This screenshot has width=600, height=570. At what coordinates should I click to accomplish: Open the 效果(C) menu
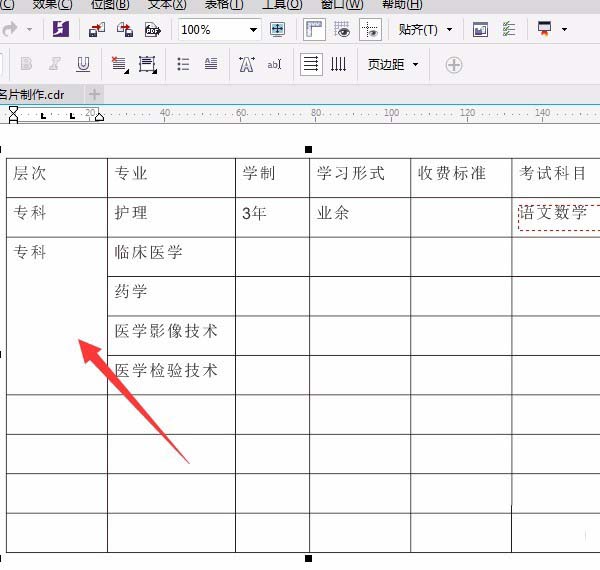[x=52, y=4]
